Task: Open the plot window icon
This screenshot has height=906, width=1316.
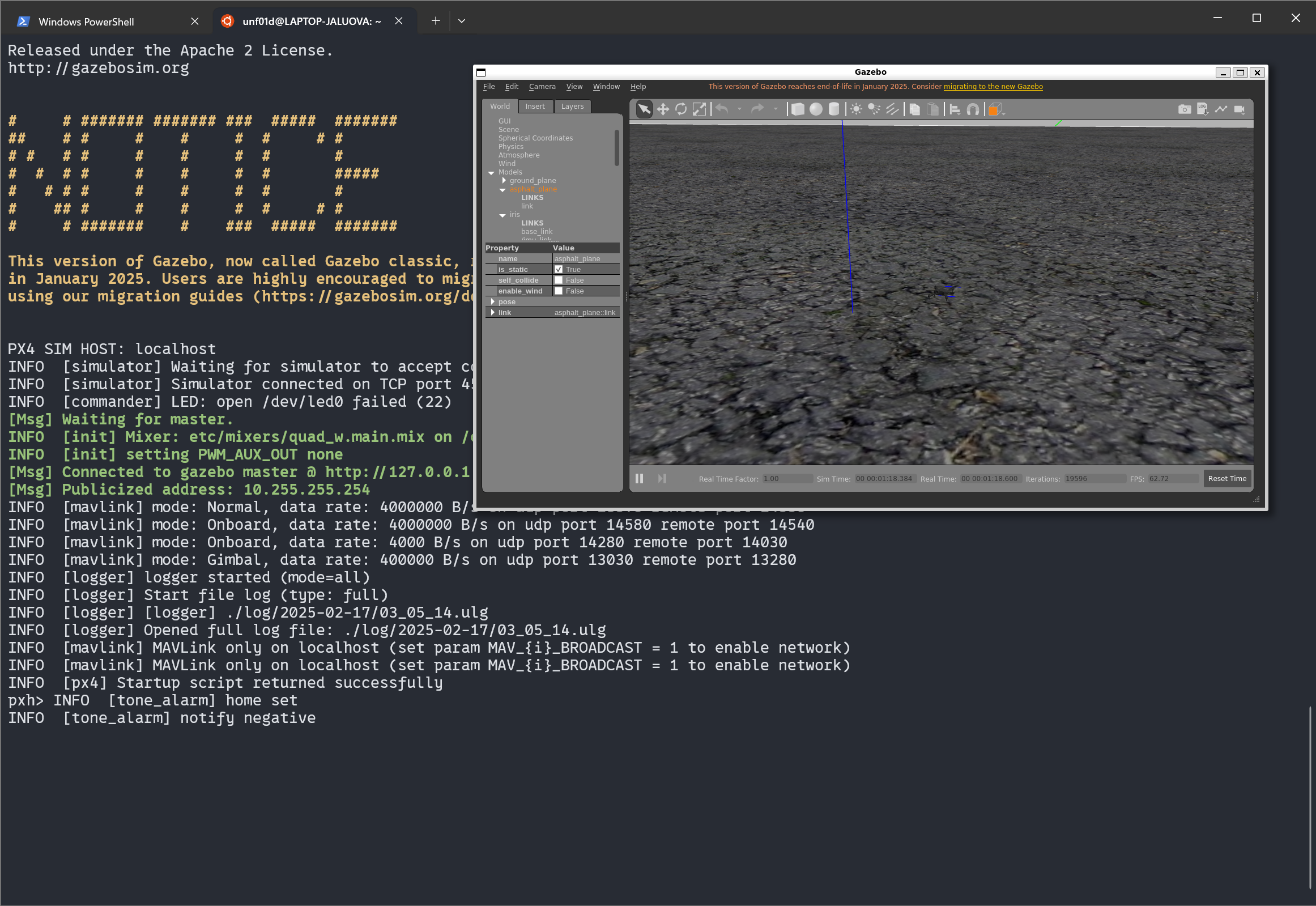Action: click(1221, 109)
